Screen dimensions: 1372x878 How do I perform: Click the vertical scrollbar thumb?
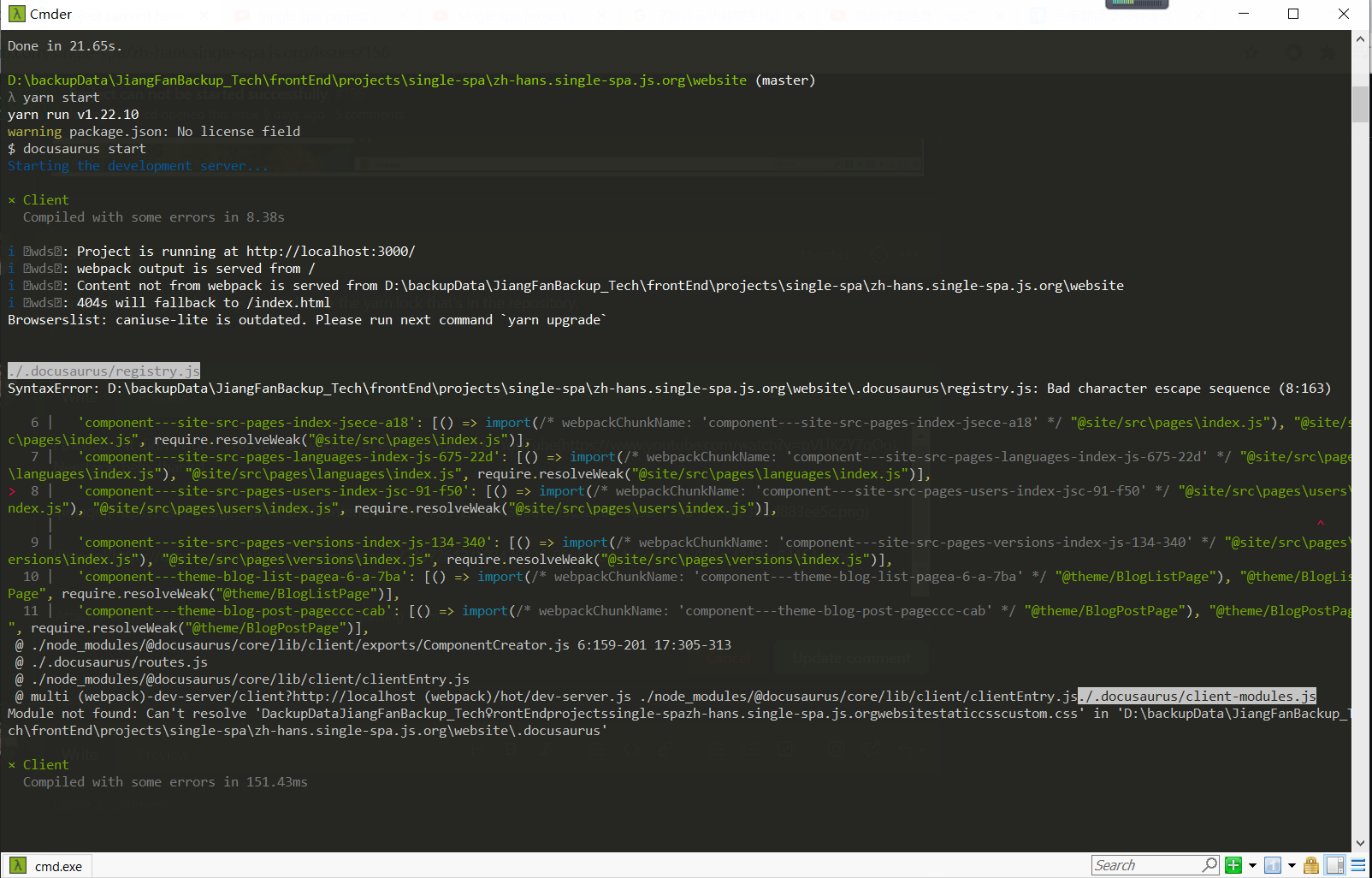[1361, 104]
